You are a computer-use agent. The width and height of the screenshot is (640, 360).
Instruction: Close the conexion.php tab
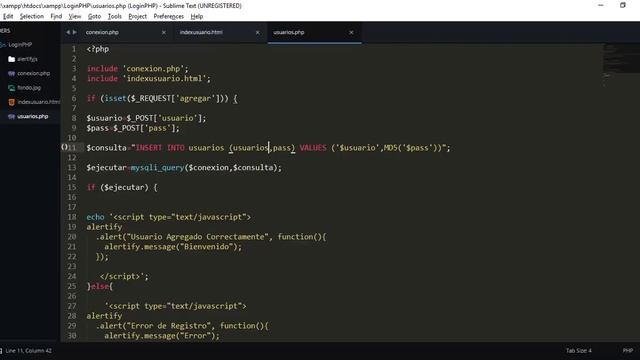(164, 32)
